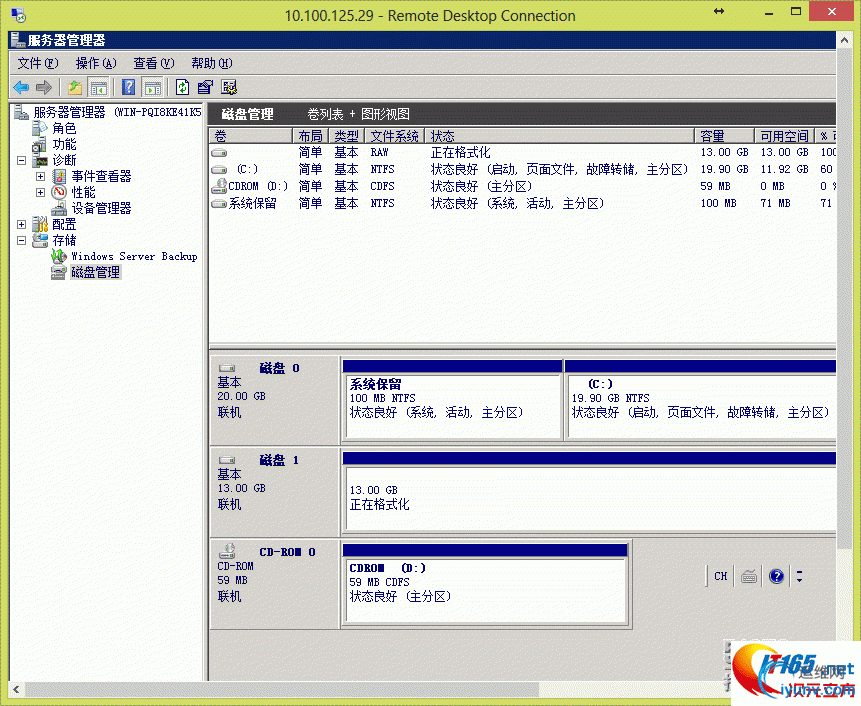
Task: Expand the 事件查看器 node
Action: (40, 176)
